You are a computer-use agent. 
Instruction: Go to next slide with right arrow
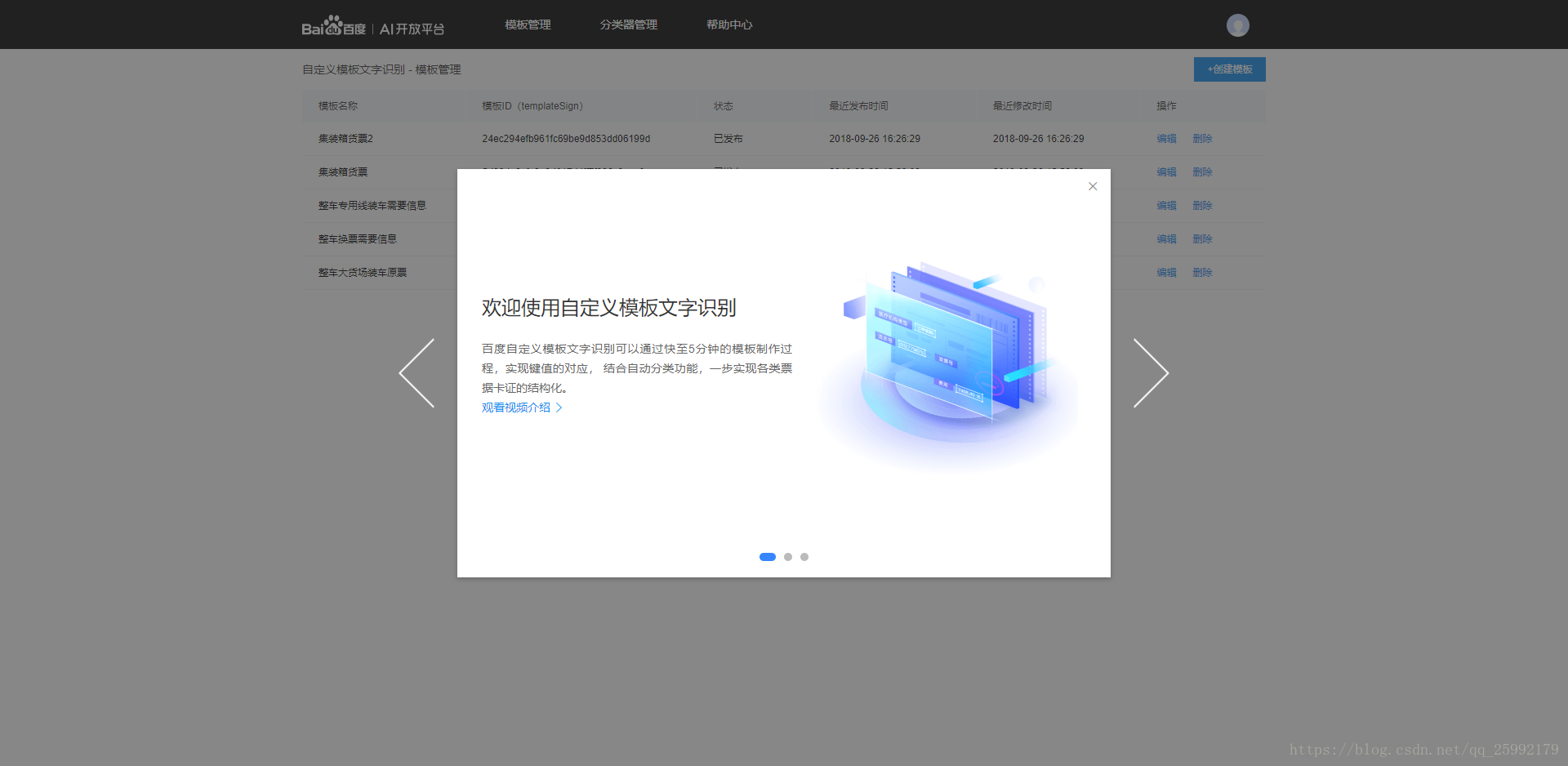coord(1151,372)
